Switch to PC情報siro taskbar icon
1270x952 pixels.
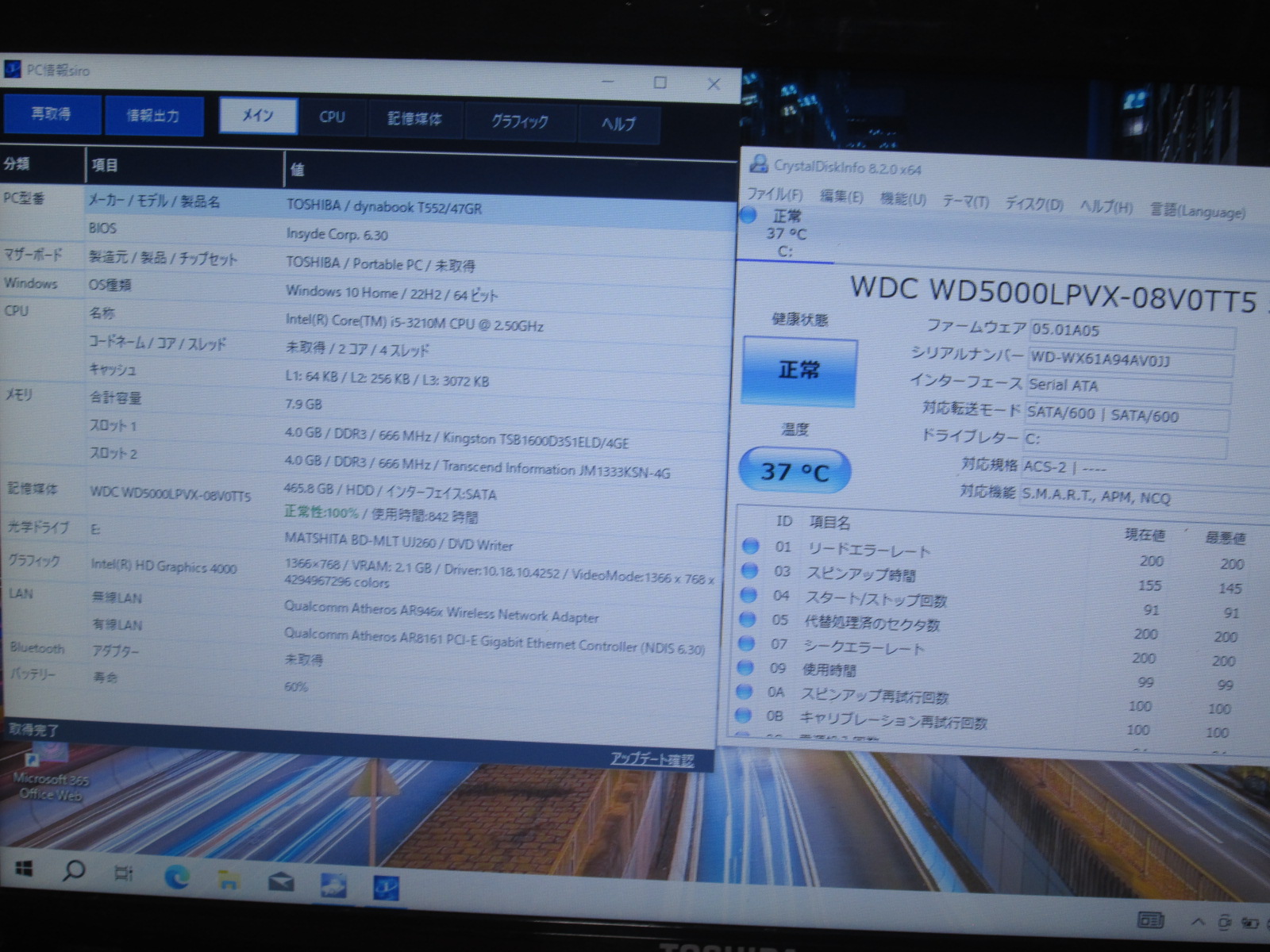(x=386, y=888)
